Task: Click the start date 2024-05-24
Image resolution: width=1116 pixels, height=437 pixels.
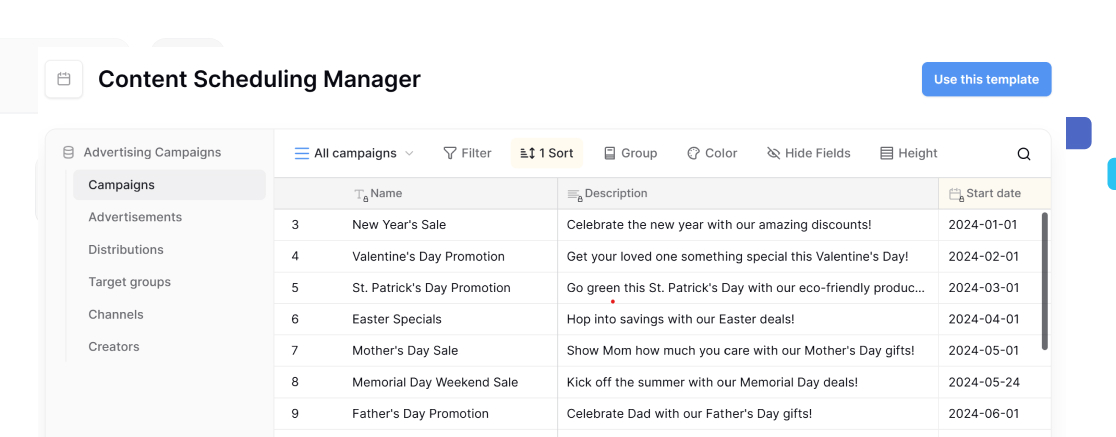Action: [984, 382]
